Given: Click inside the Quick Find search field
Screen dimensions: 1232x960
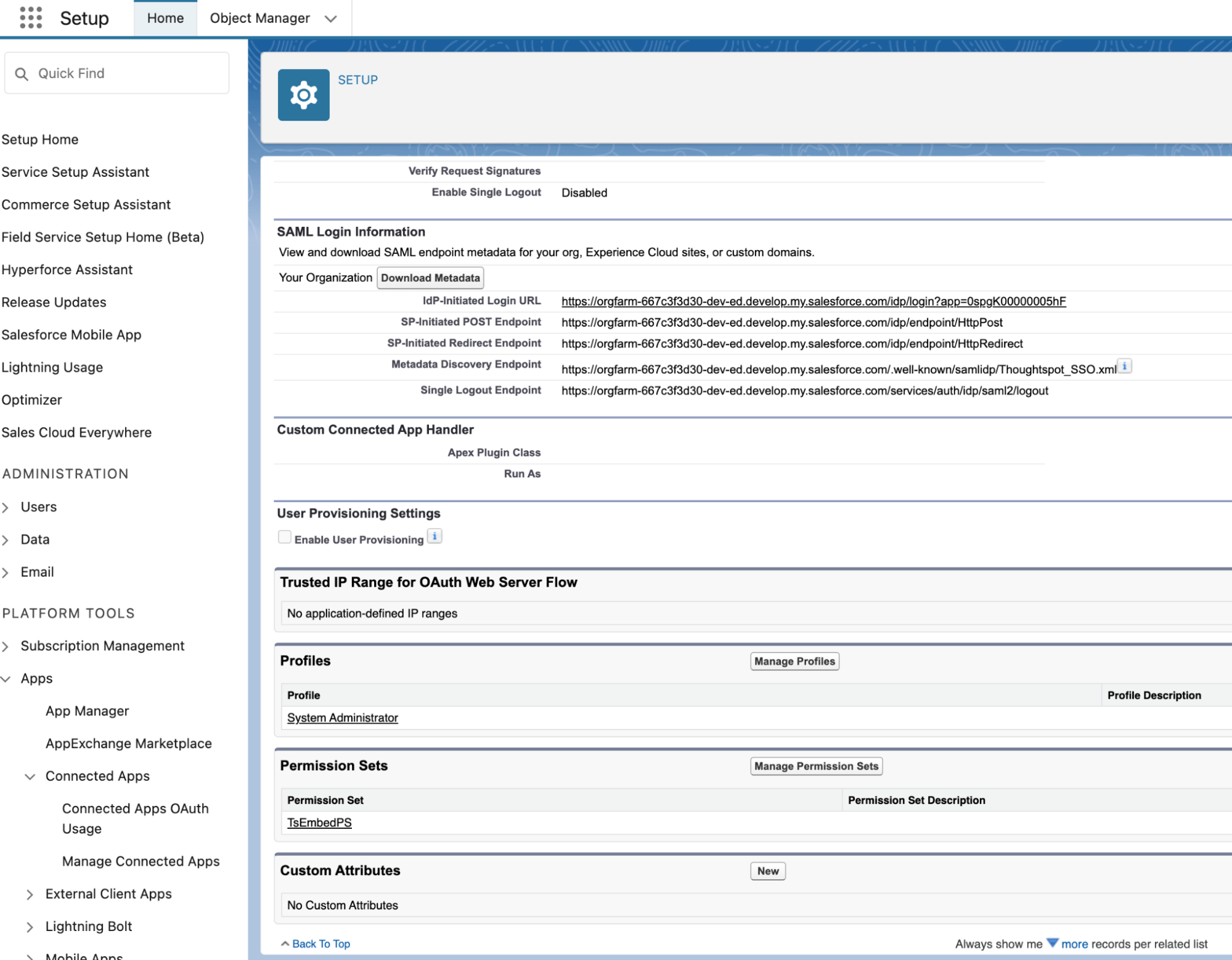Looking at the screenshot, I should tap(117, 73).
